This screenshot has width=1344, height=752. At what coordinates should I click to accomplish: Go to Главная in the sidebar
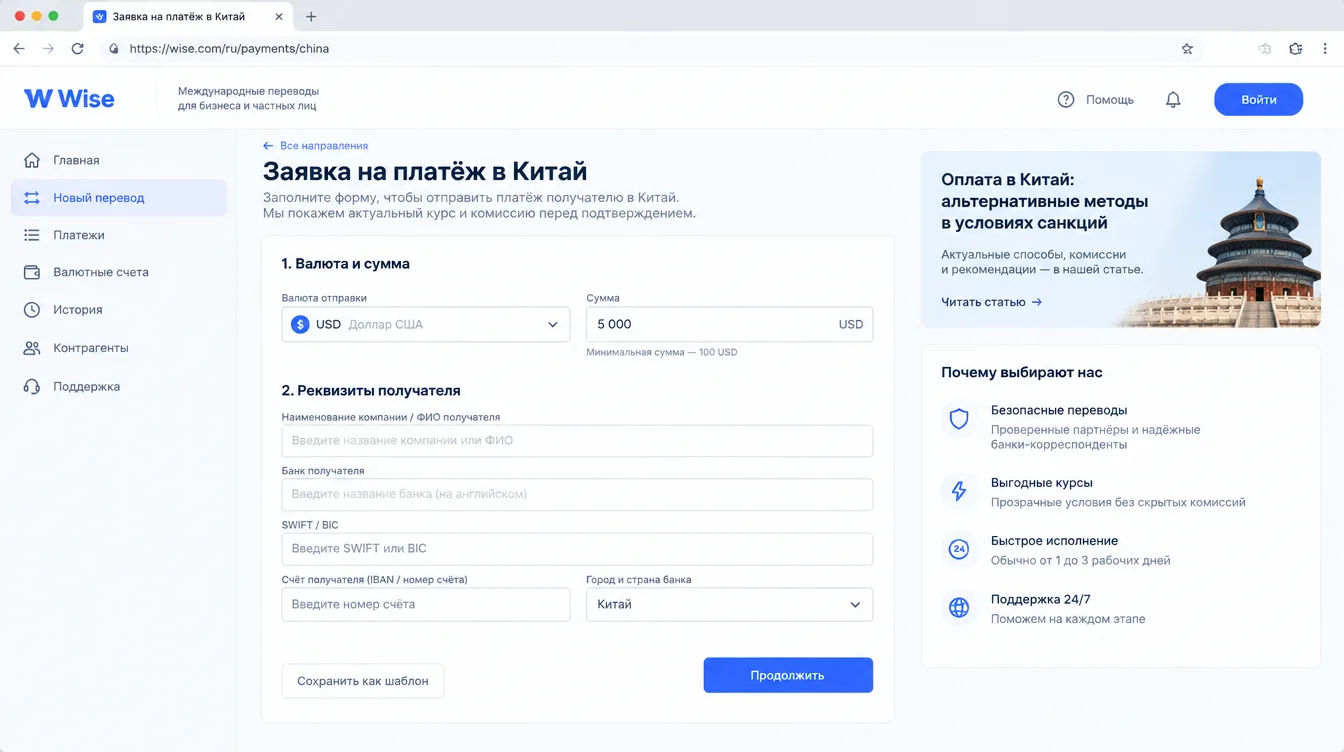[x=119, y=160]
